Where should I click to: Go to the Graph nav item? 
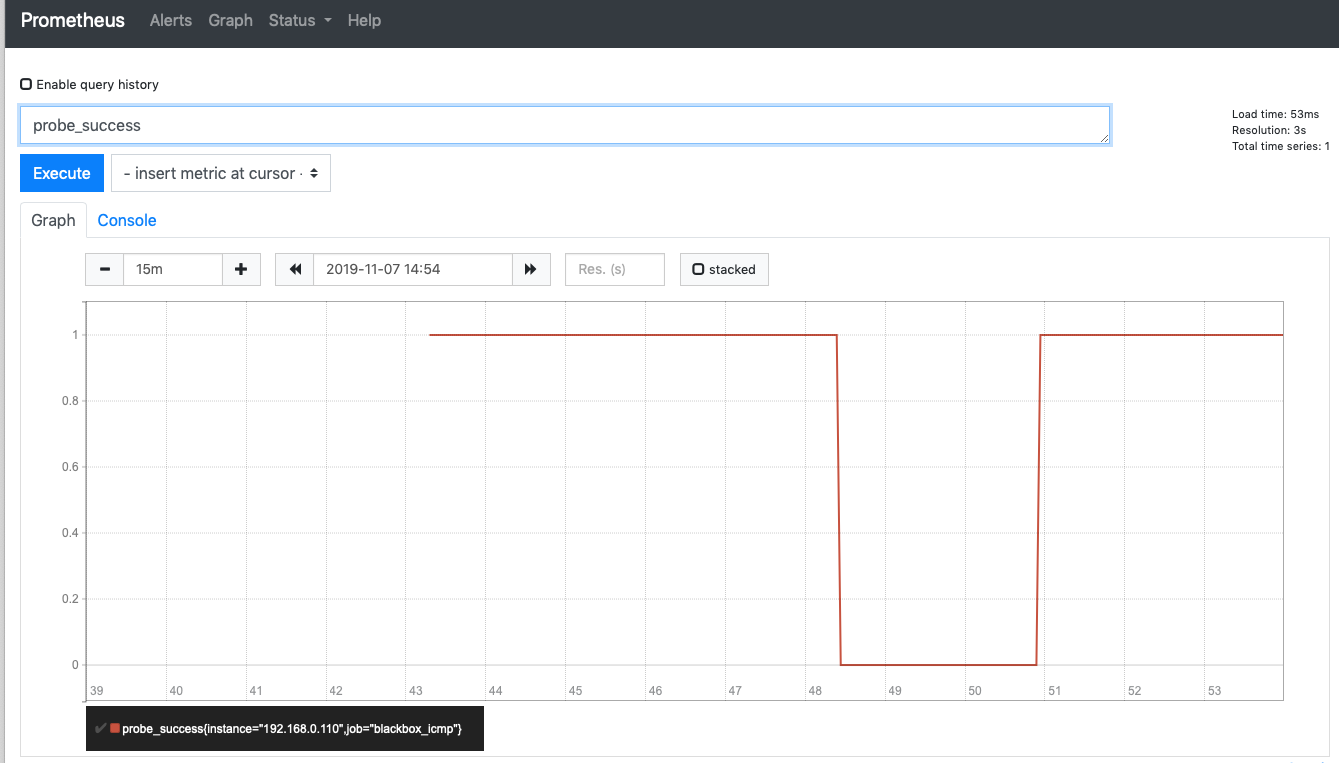(230, 20)
